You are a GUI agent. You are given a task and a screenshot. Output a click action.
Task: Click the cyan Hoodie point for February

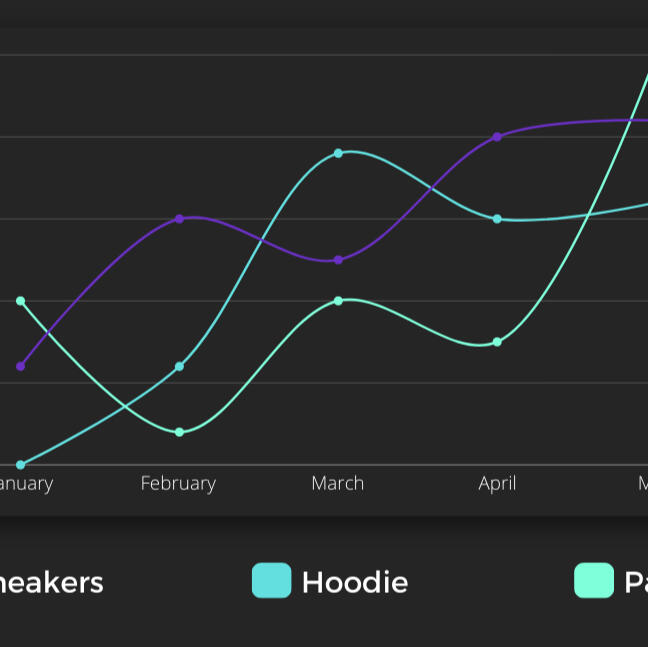pyautogui.click(x=179, y=366)
